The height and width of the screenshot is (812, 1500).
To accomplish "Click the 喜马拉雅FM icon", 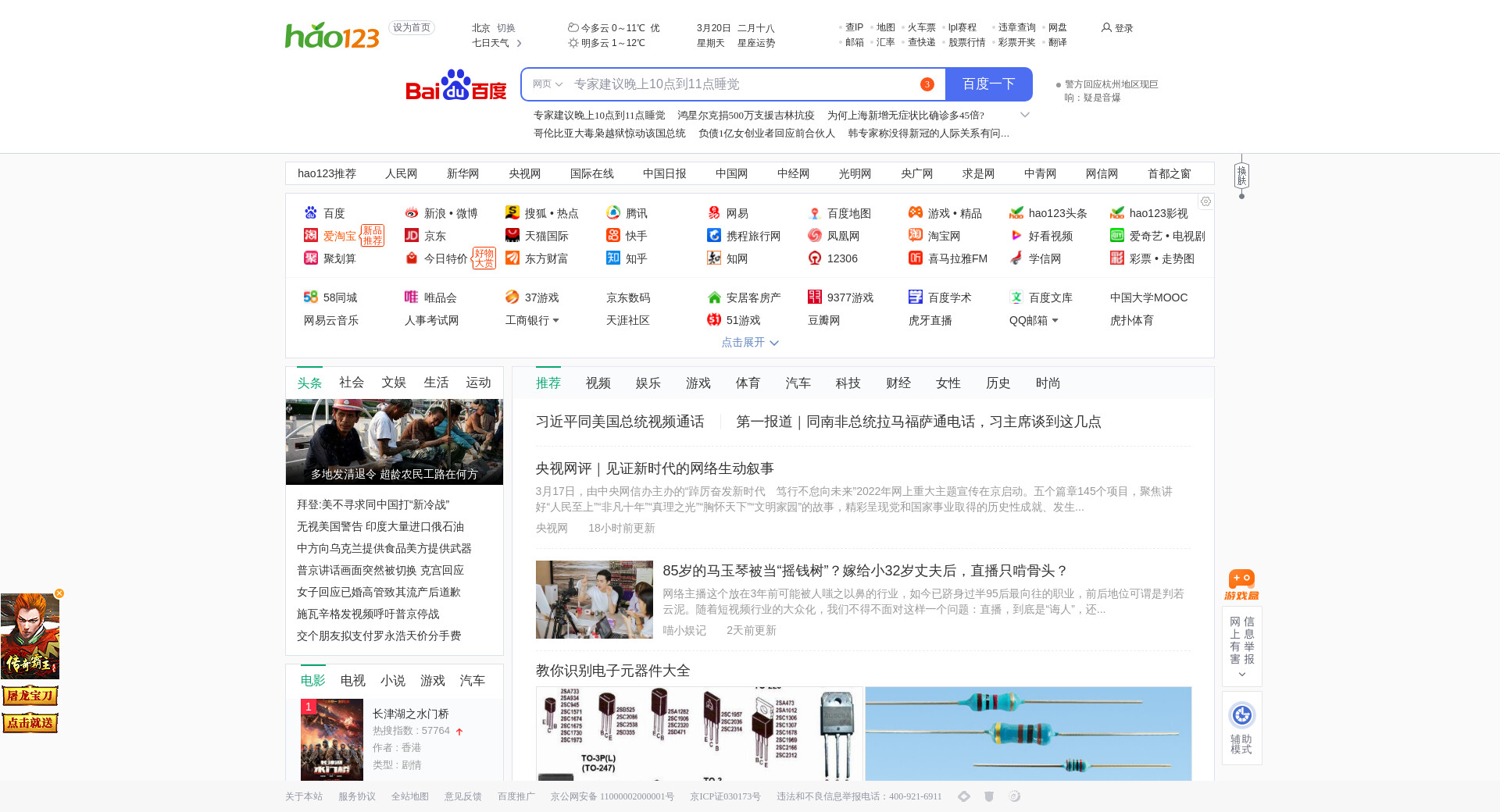I will pyautogui.click(x=916, y=258).
